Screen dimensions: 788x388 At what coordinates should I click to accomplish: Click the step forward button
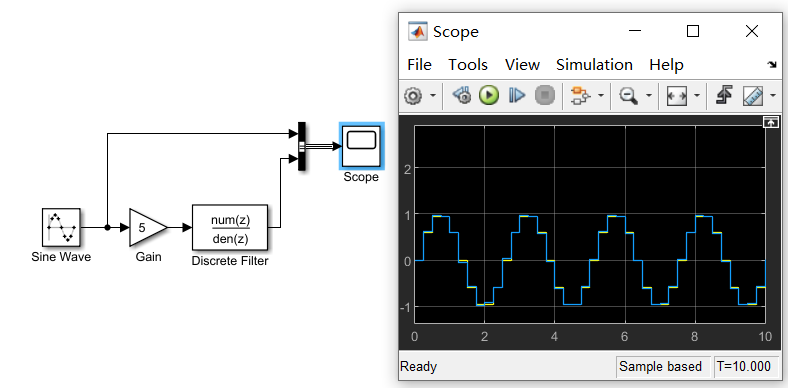517,95
